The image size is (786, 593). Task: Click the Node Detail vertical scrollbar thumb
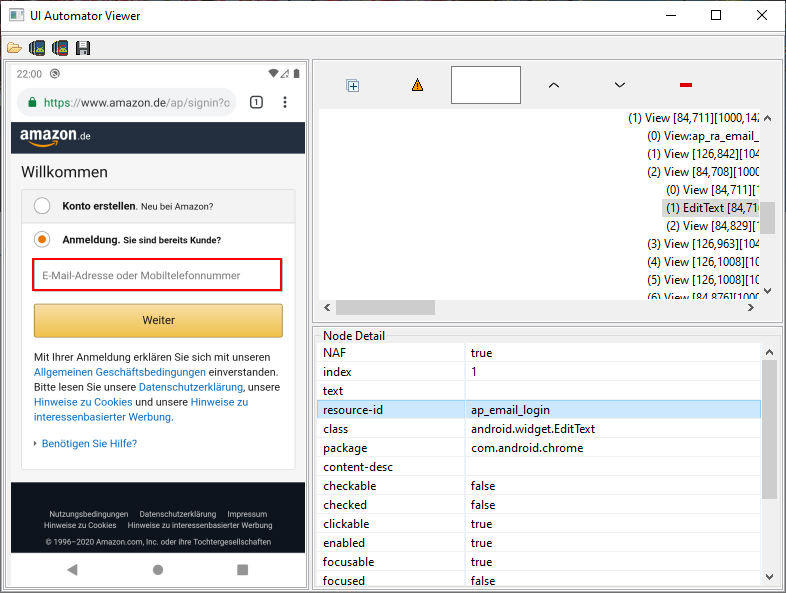[769, 430]
